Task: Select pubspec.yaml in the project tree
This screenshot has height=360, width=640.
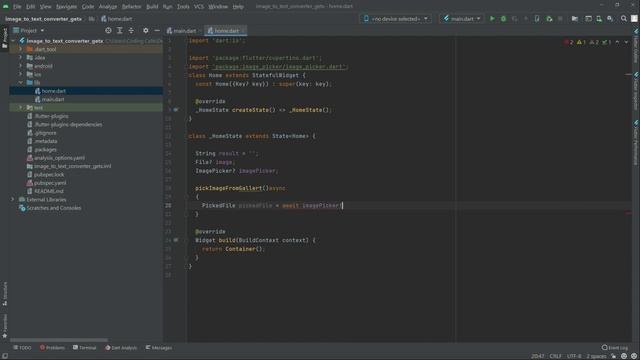Action: point(50,183)
